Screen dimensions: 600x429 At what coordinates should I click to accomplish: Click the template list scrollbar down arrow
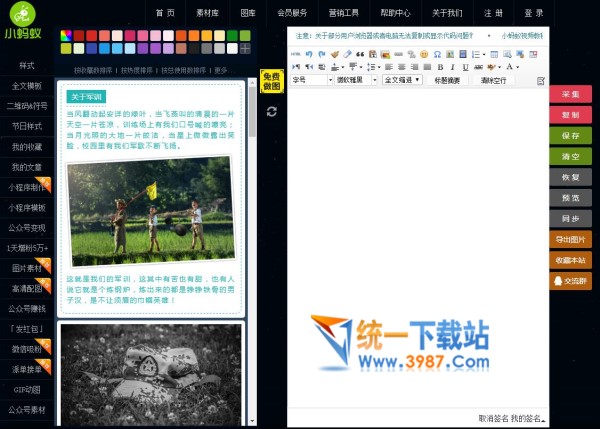[252, 421]
